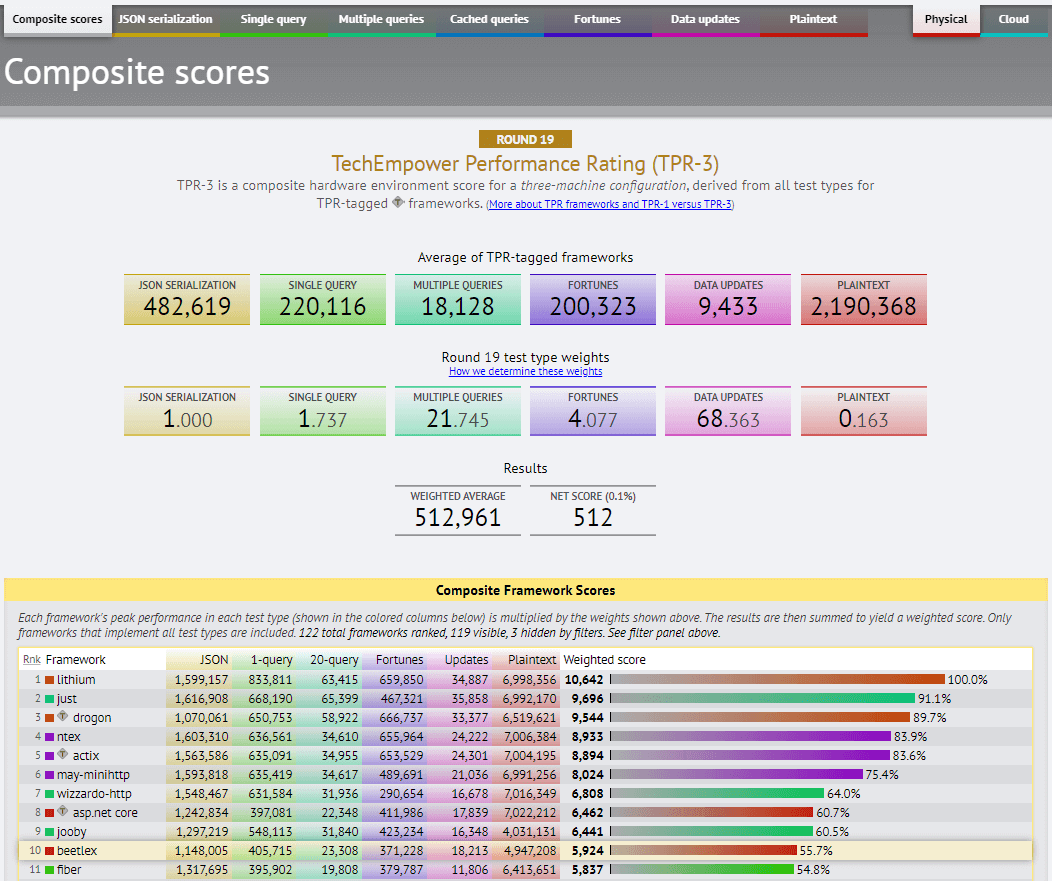Select the Composite scores tab
The height and width of the screenshot is (881, 1052).
(56, 18)
